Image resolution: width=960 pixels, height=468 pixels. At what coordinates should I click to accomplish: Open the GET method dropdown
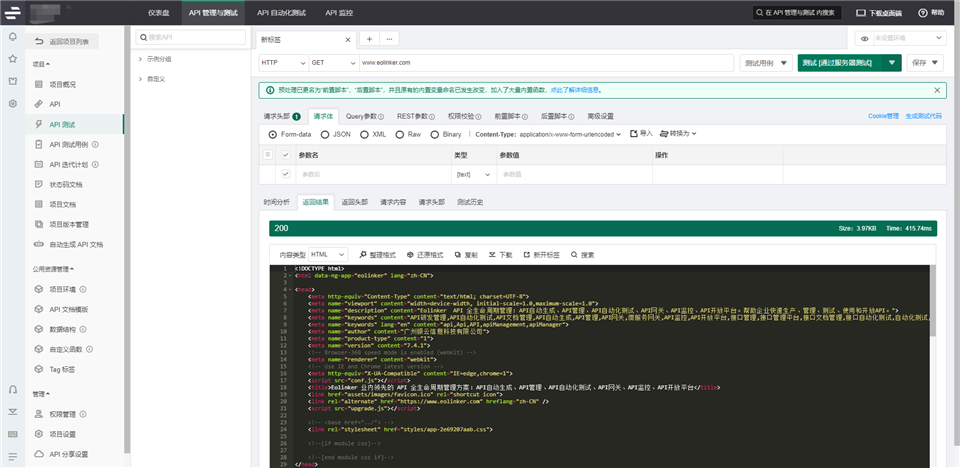click(x=334, y=62)
